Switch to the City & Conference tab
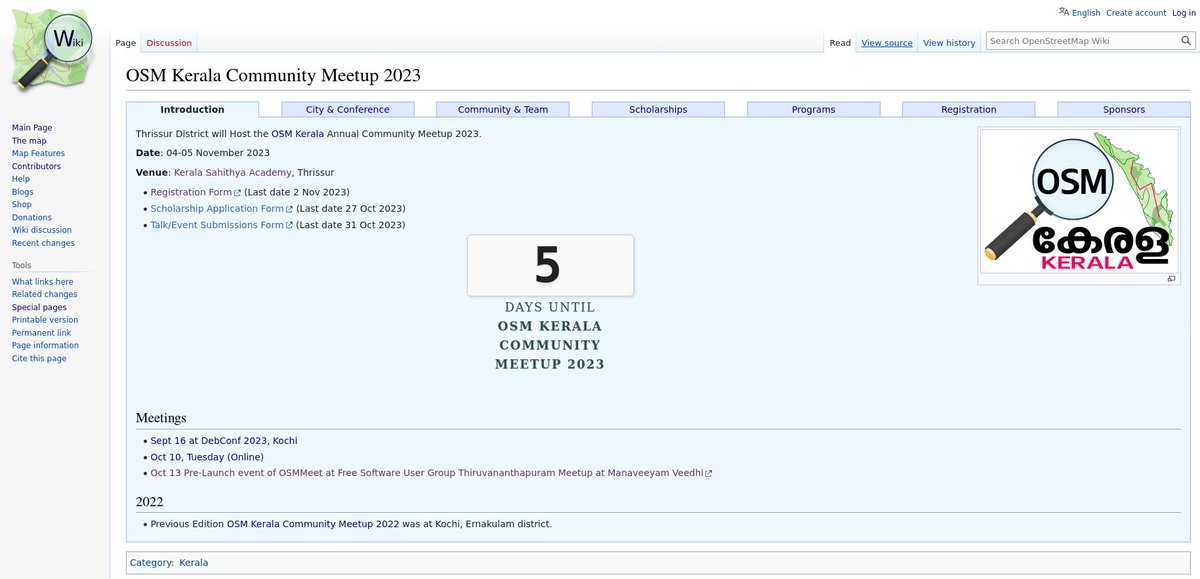 coord(347,109)
